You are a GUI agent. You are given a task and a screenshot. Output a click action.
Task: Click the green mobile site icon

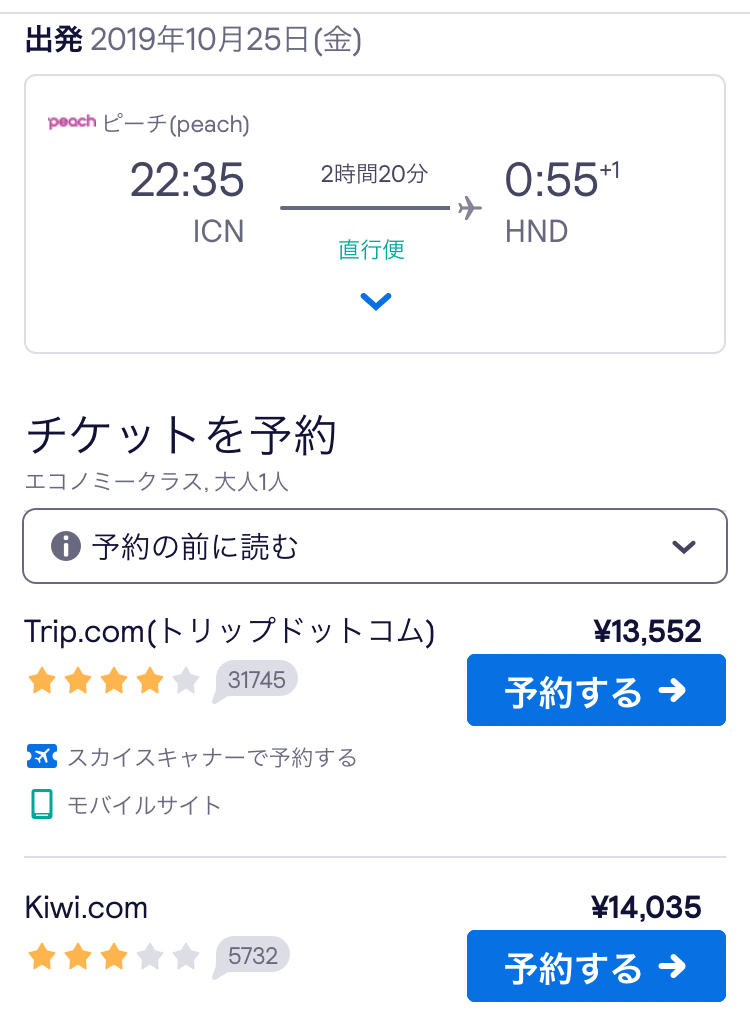click(x=42, y=804)
